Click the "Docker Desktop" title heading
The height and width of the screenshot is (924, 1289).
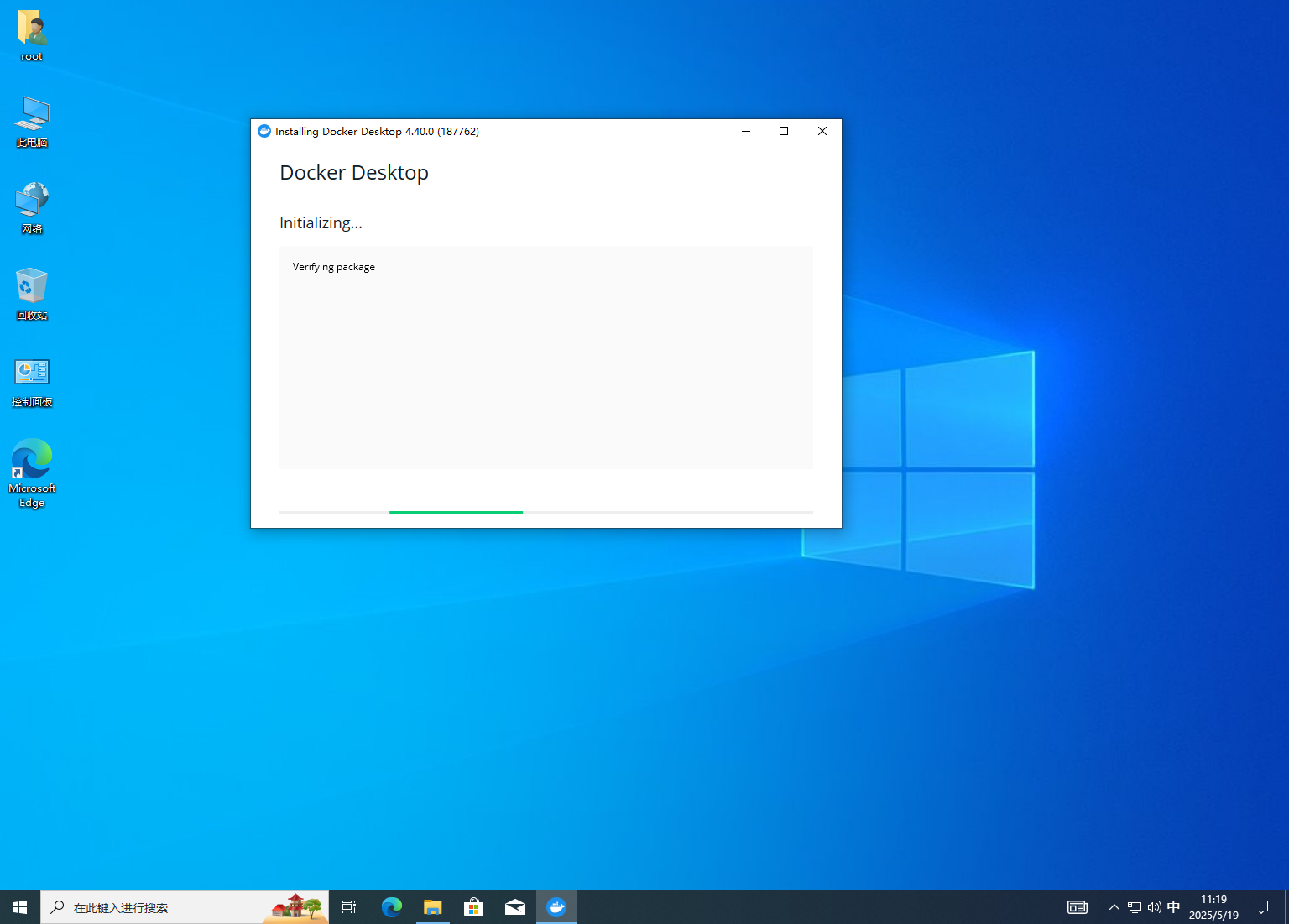[354, 173]
